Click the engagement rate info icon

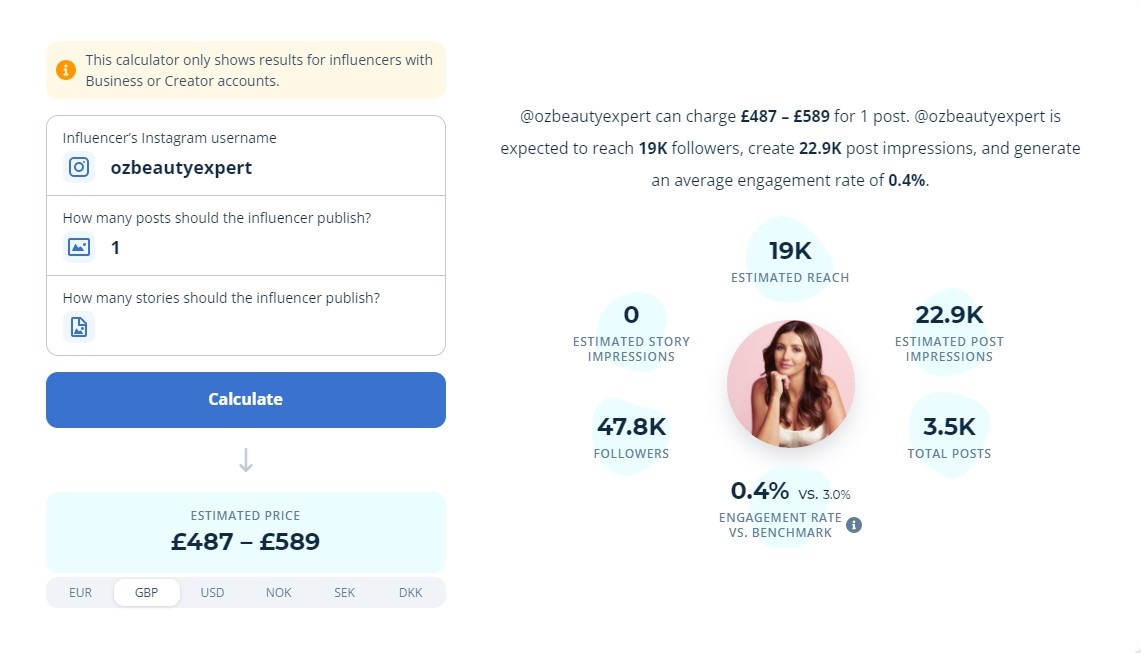click(854, 525)
